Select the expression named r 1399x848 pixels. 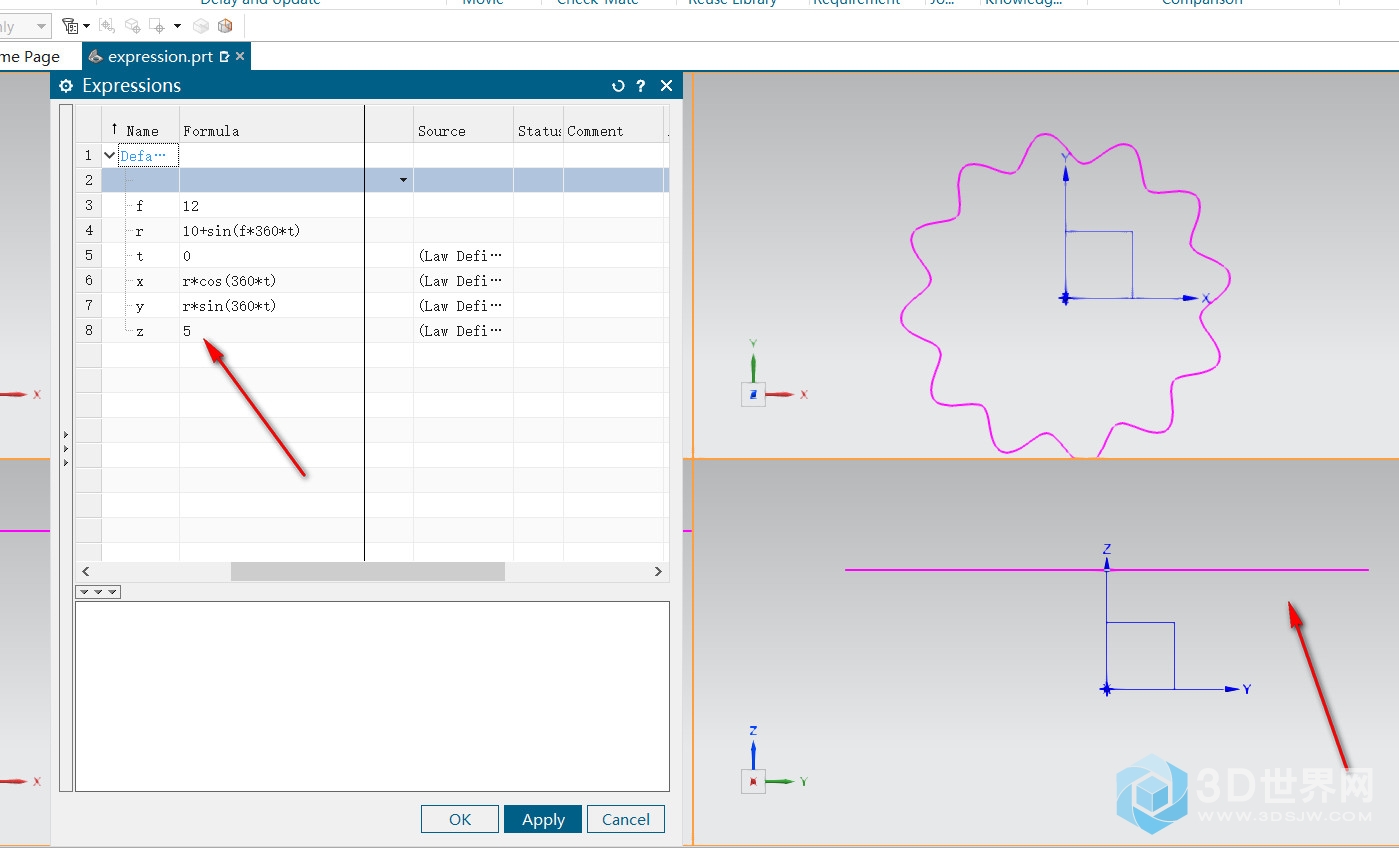(139, 231)
